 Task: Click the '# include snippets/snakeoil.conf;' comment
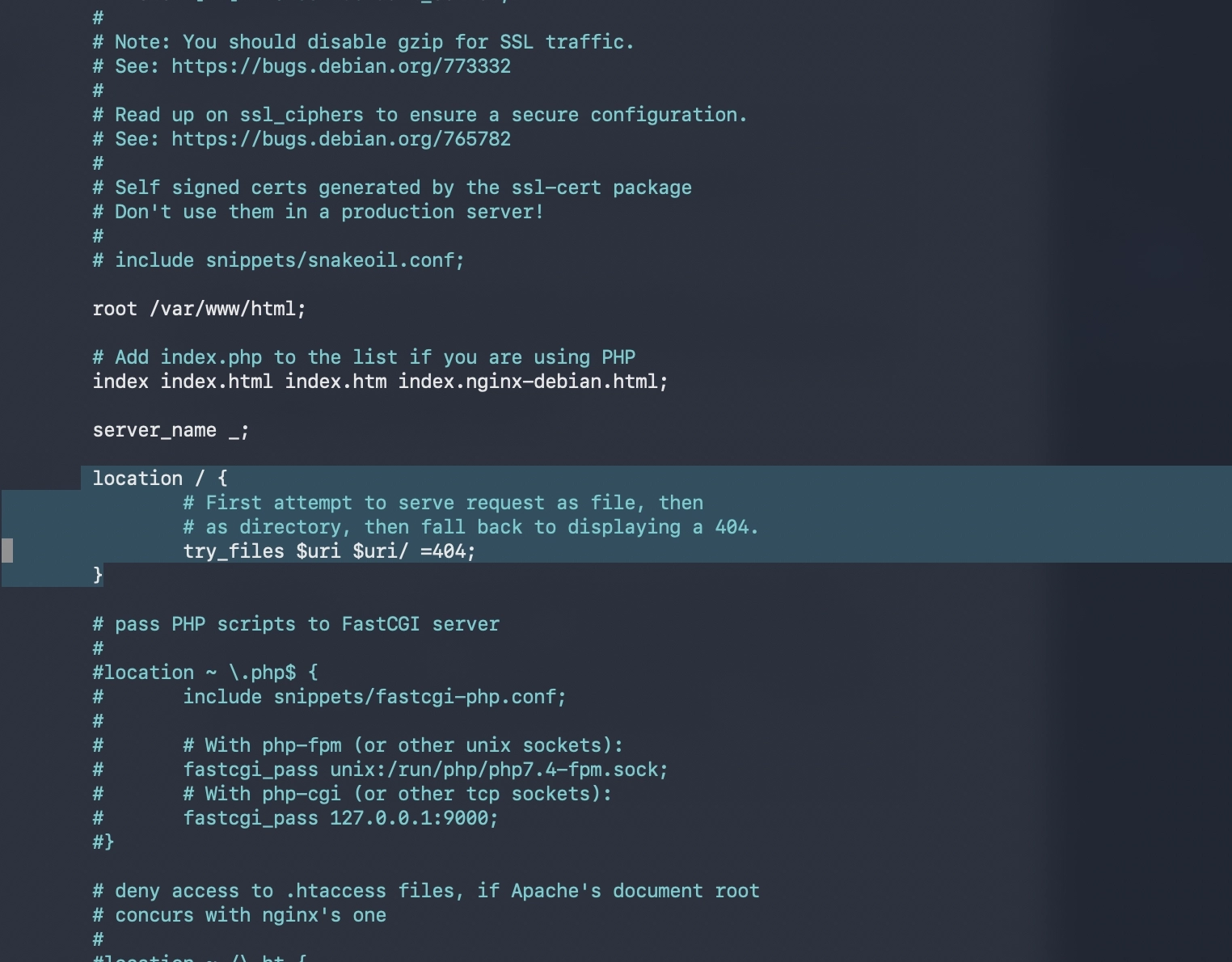click(x=278, y=260)
